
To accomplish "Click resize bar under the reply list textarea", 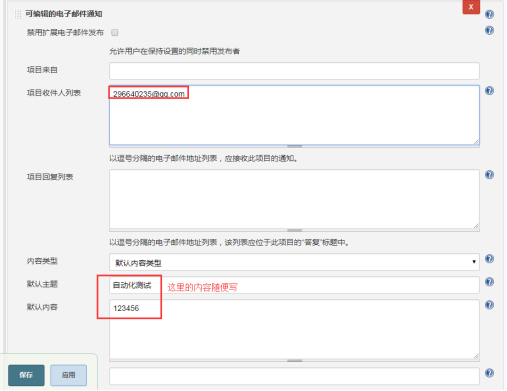I will pyautogui.click(x=294, y=230).
